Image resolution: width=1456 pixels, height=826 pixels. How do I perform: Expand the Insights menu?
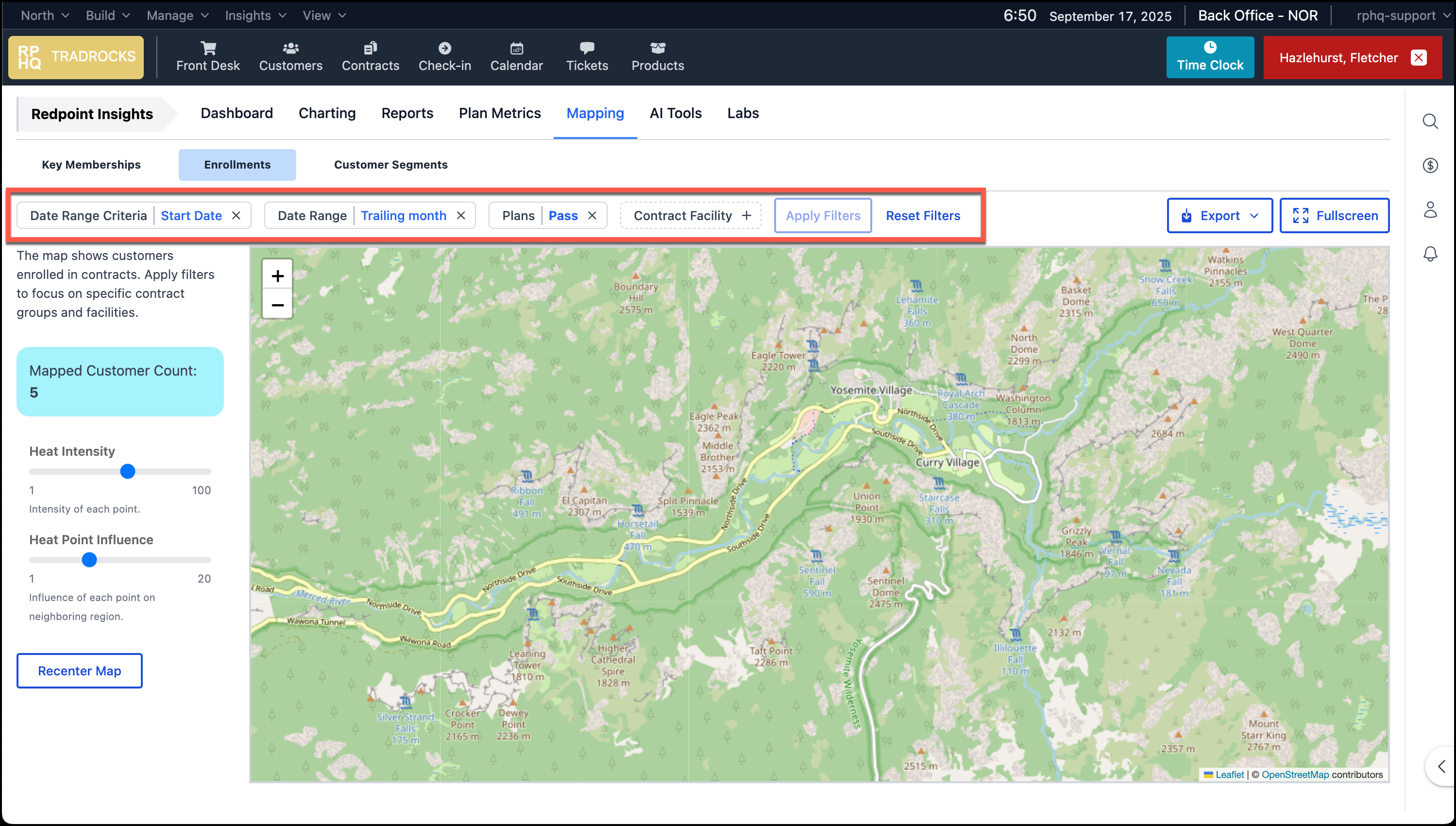point(254,16)
